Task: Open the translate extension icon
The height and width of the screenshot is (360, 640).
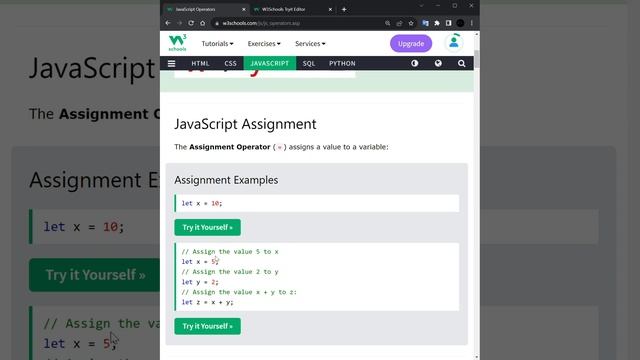Action: [x=425, y=23]
